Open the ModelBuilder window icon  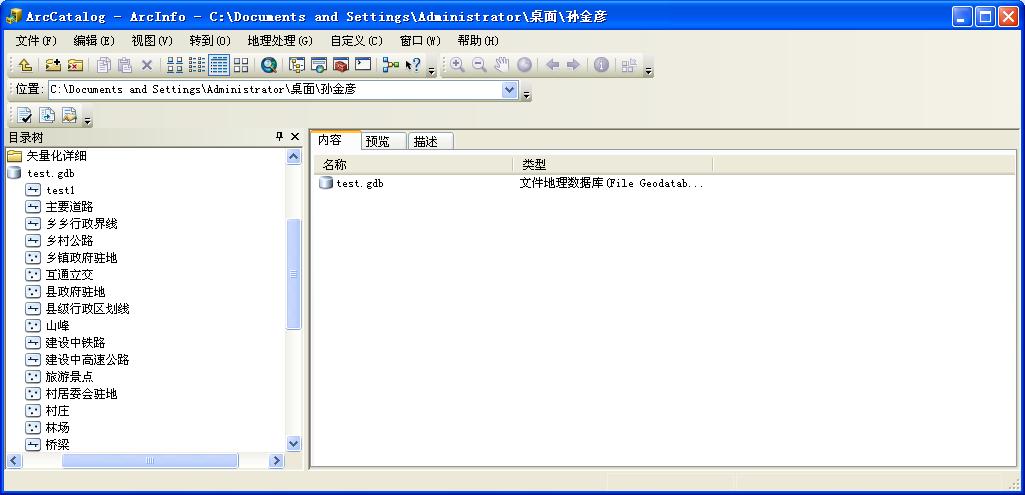click(391, 65)
